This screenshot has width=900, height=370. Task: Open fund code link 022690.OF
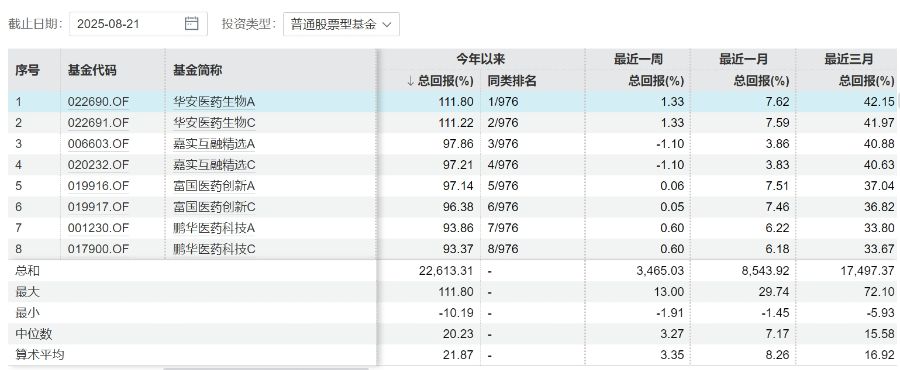pyautogui.click(x=98, y=102)
